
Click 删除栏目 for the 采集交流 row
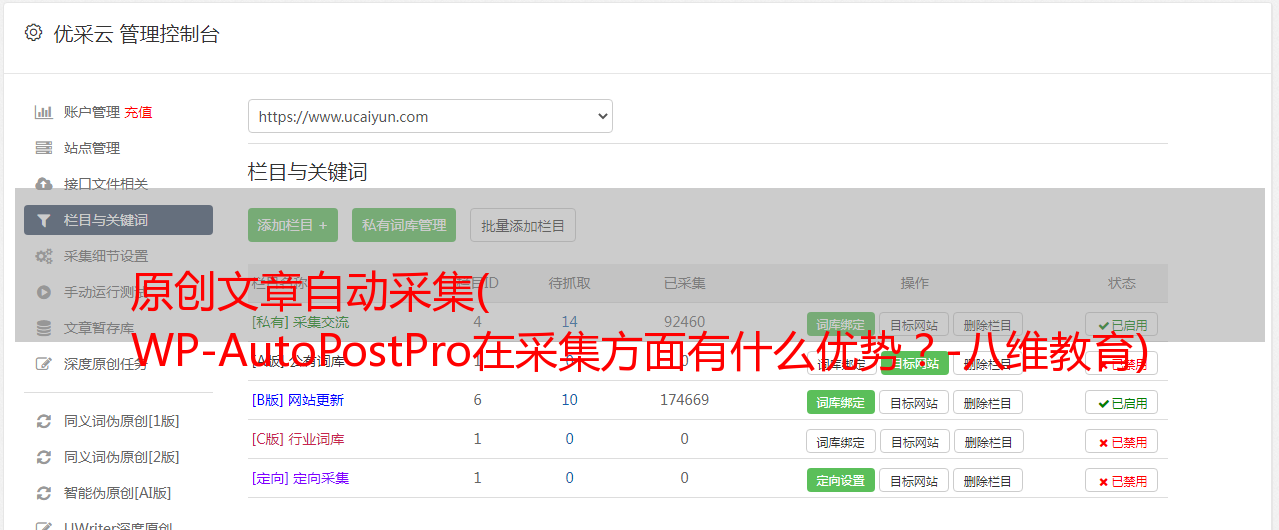[x=988, y=324]
